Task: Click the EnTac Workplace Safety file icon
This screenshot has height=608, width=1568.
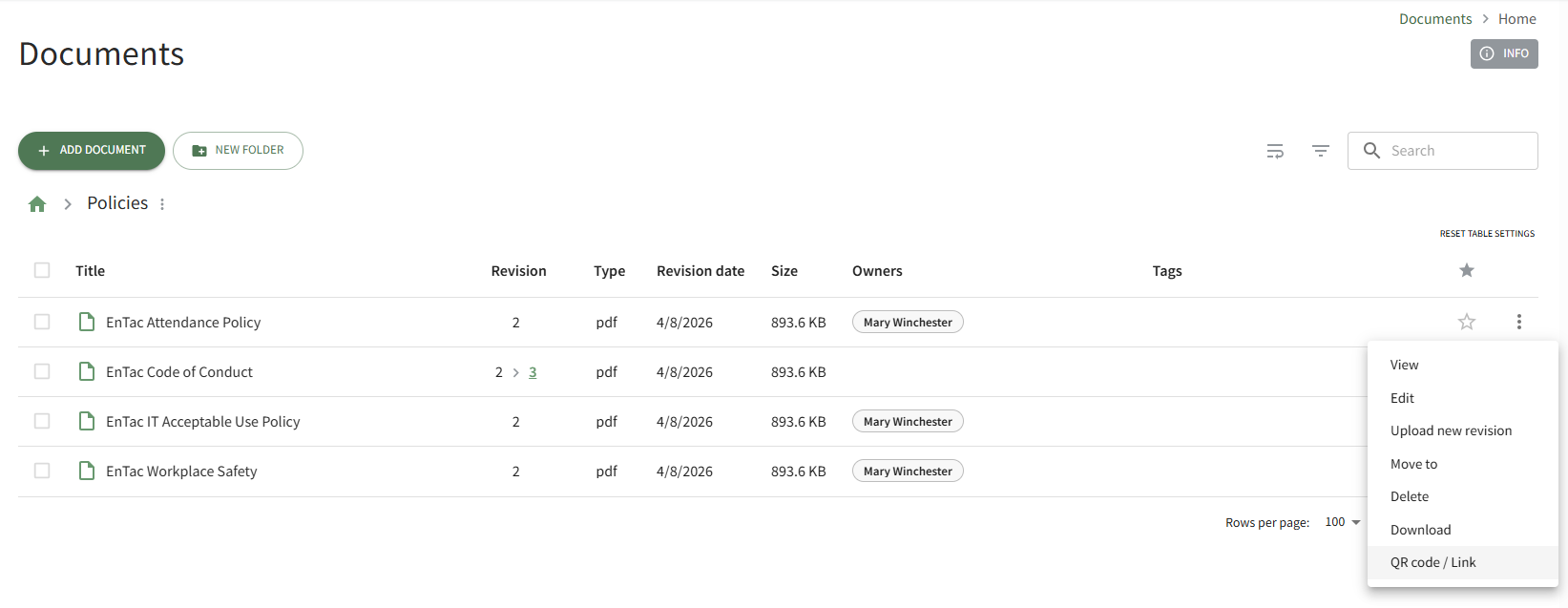Action: point(87,472)
